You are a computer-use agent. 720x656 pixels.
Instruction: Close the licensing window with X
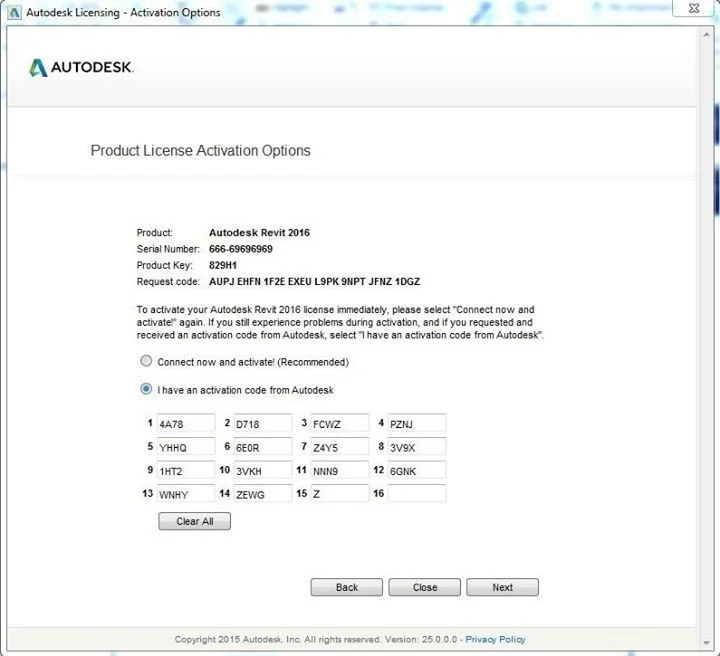(x=694, y=8)
